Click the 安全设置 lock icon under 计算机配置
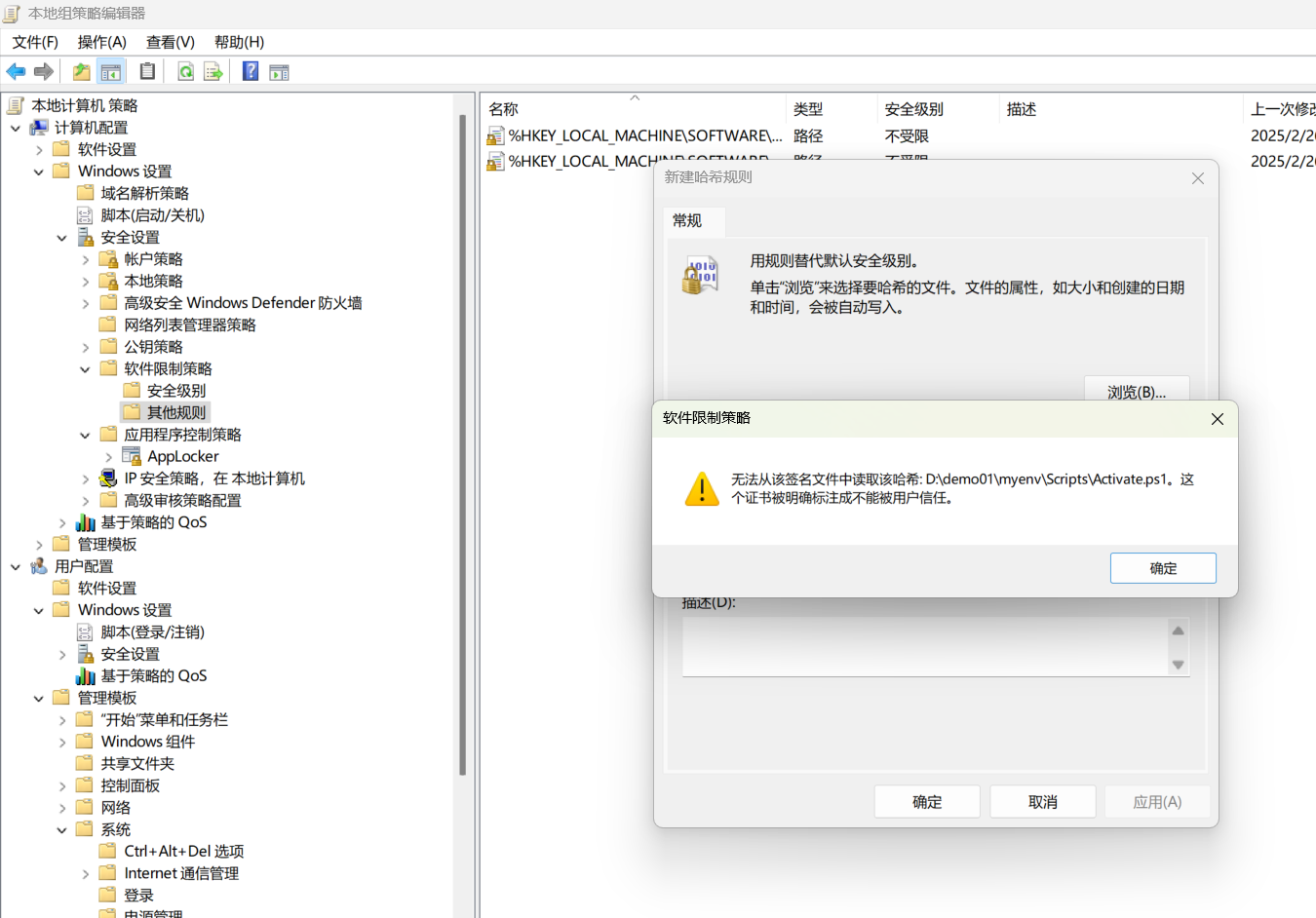This screenshot has height=918, width=1316. point(85,237)
